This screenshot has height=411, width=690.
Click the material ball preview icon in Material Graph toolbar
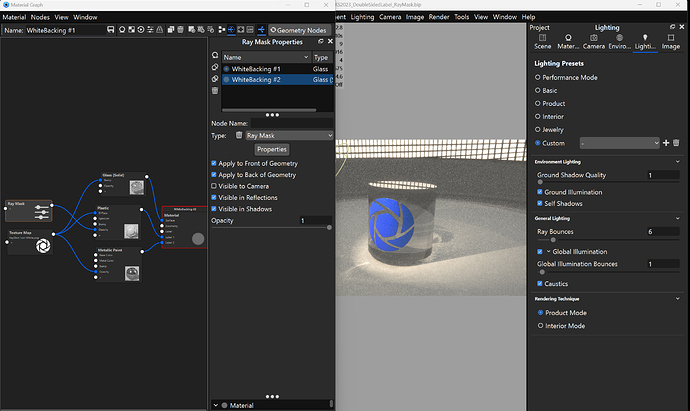coord(122,30)
